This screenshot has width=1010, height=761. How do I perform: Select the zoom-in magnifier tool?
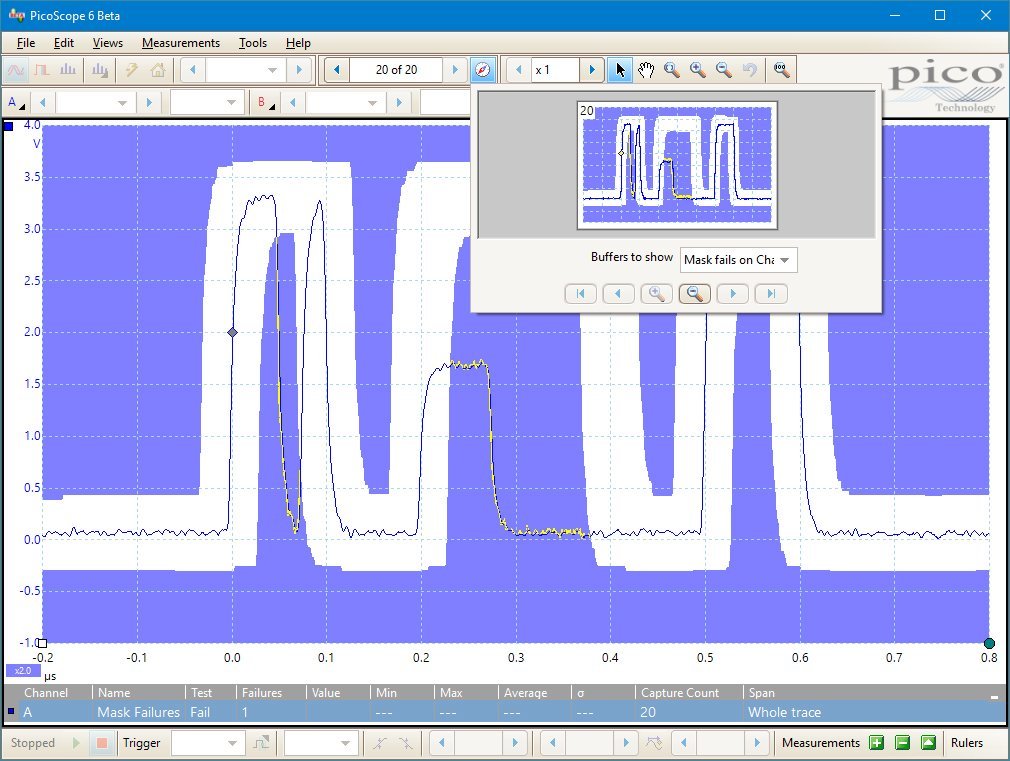click(698, 70)
